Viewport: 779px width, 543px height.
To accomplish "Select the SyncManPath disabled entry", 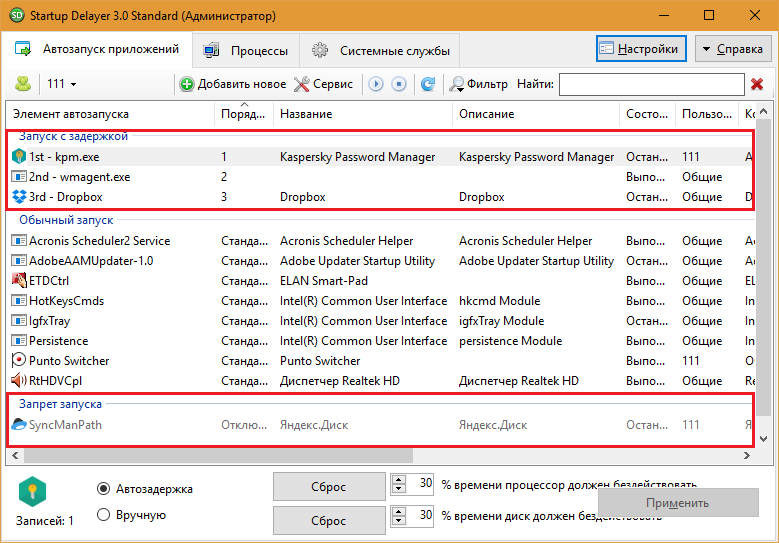I will (65, 425).
